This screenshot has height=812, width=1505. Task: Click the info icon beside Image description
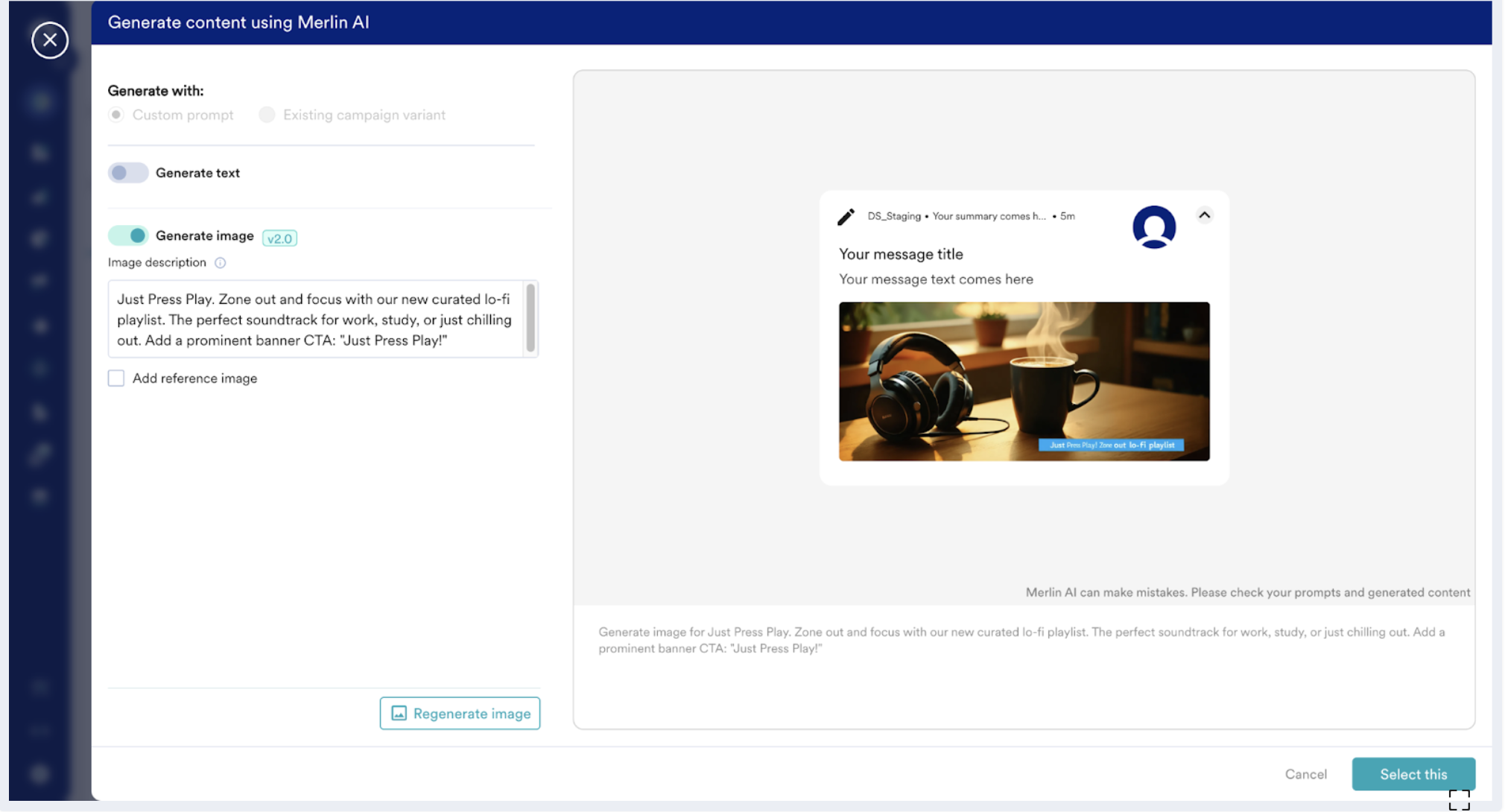tap(221, 263)
